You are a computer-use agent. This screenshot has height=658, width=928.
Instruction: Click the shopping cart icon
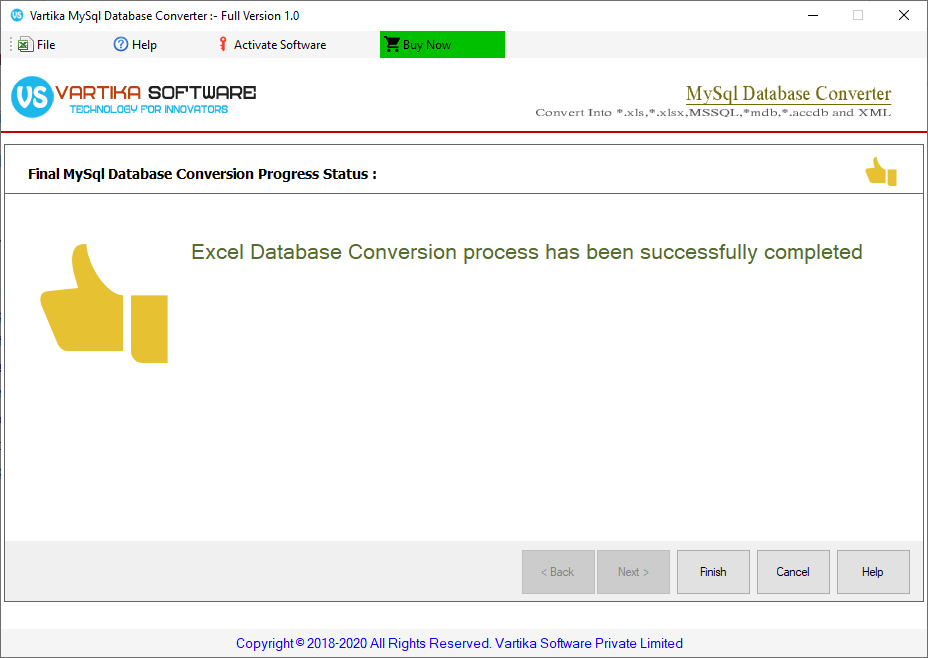392,44
